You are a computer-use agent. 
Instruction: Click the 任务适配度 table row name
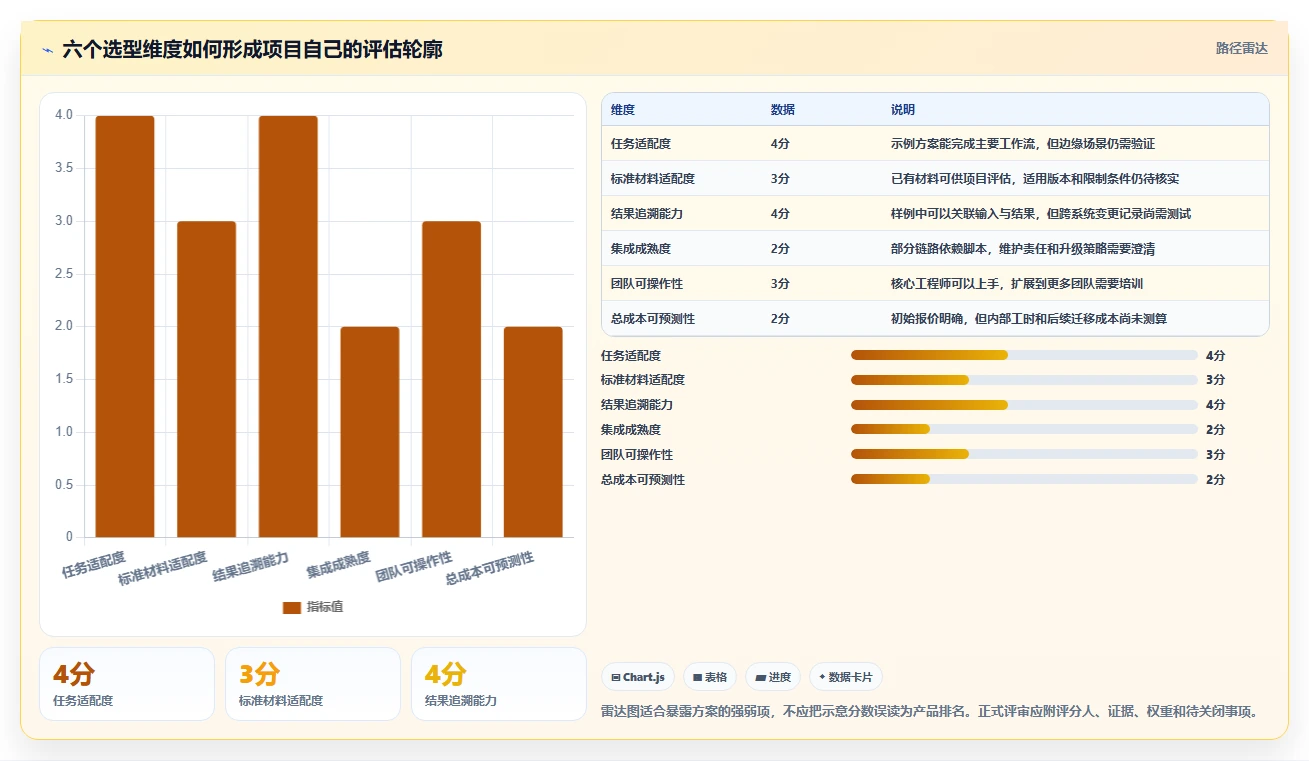click(x=640, y=144)
